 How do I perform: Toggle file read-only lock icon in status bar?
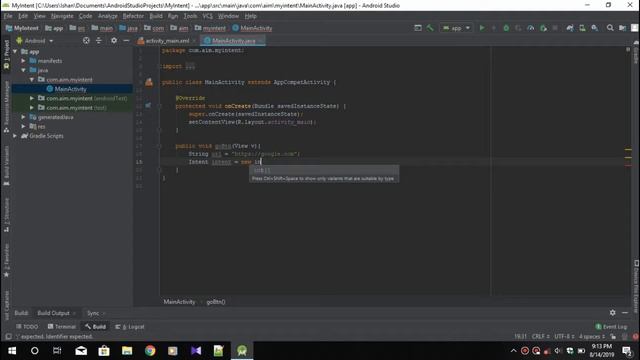(x=613, y=337)
